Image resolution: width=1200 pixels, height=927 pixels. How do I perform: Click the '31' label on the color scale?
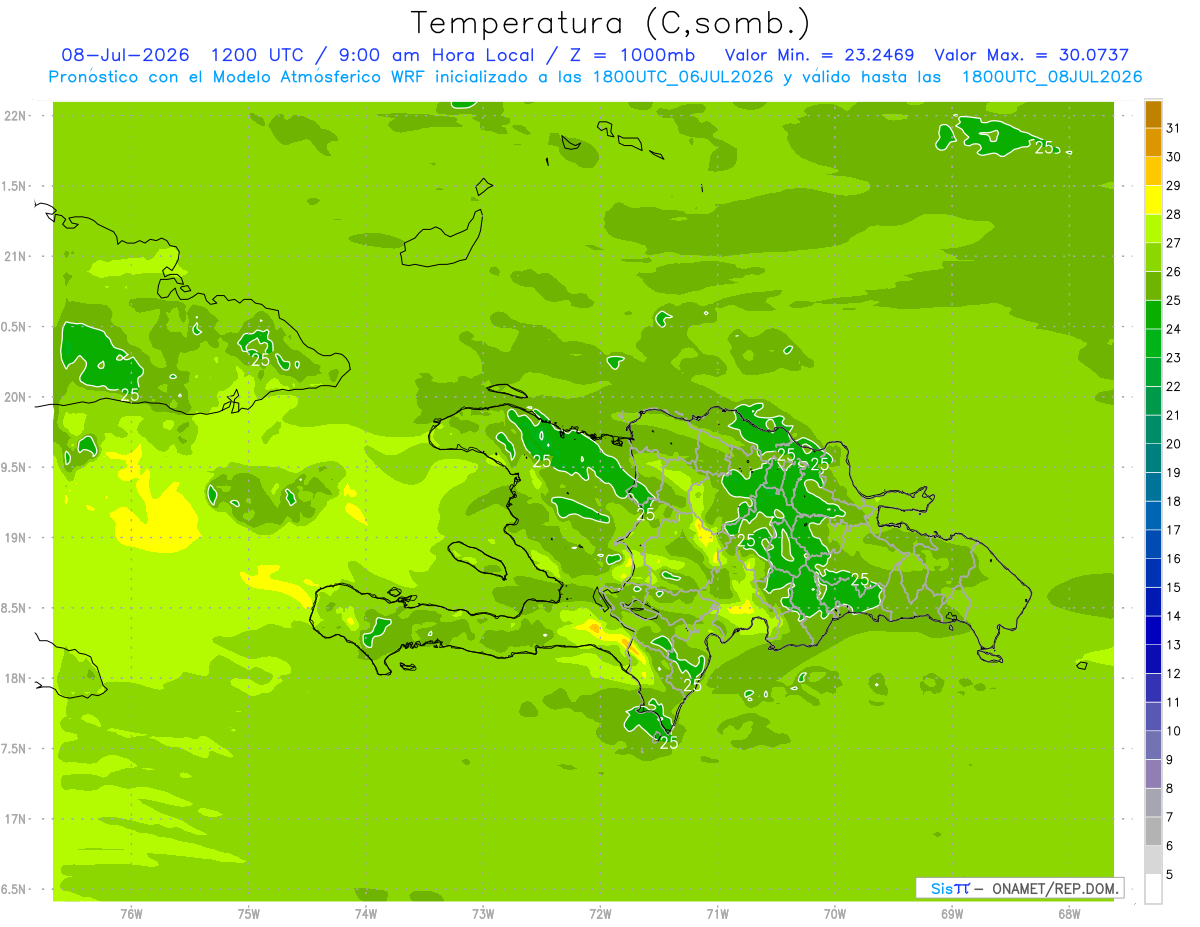pyautogui.click(x=1174, y=128)
